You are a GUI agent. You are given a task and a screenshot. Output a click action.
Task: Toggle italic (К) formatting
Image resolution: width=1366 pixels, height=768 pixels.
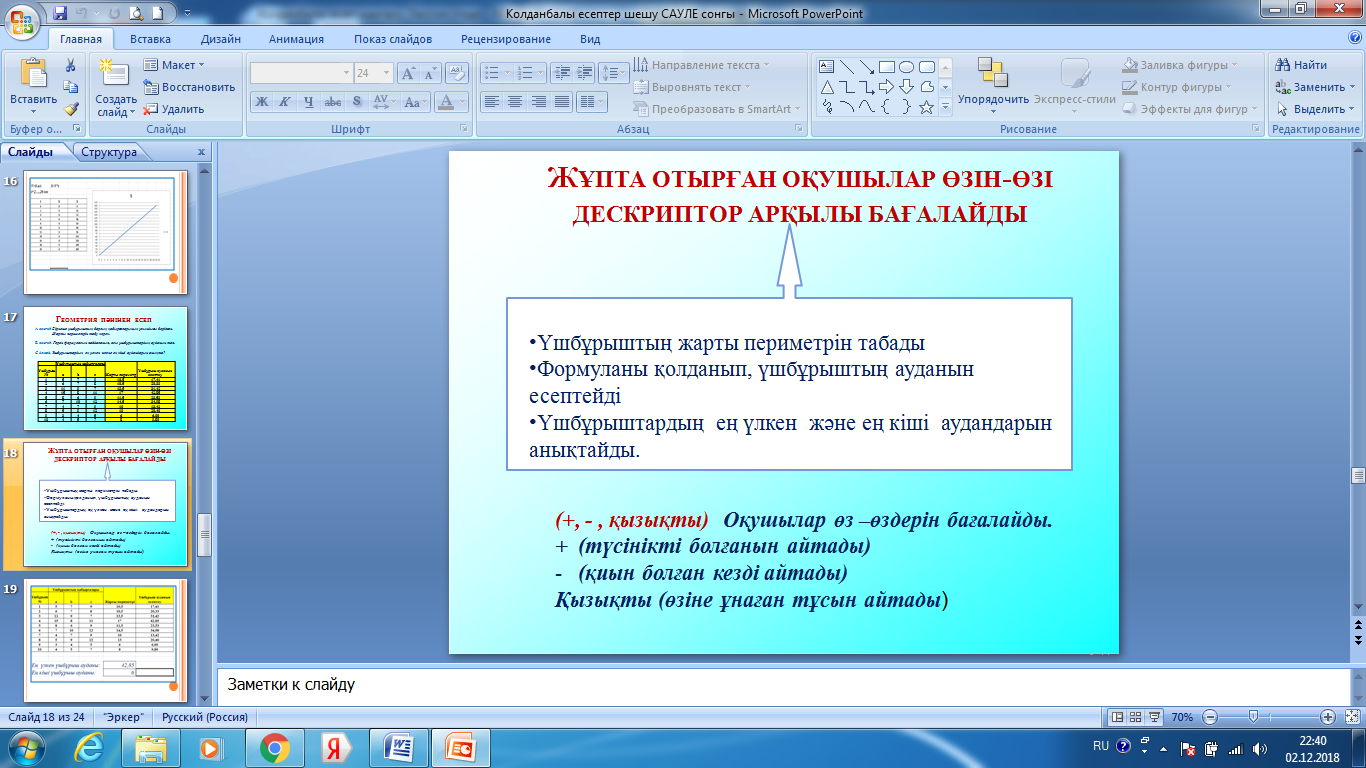[285, 101]
